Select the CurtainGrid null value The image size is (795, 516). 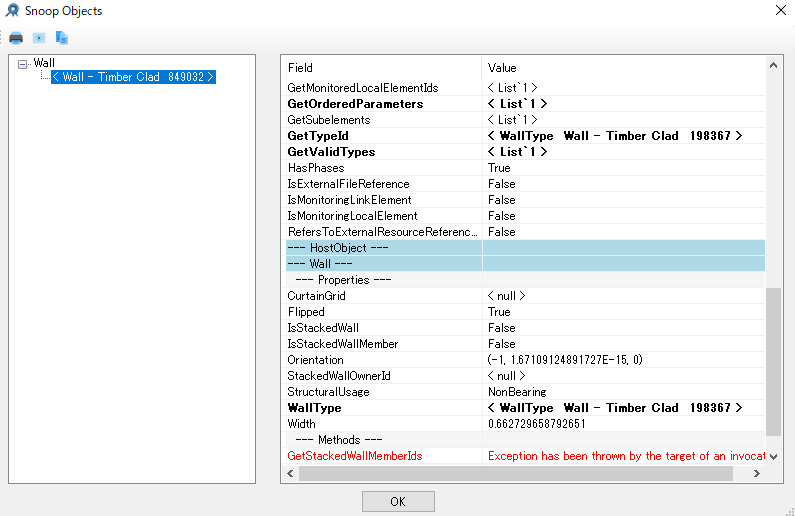[x=506, y=296]
